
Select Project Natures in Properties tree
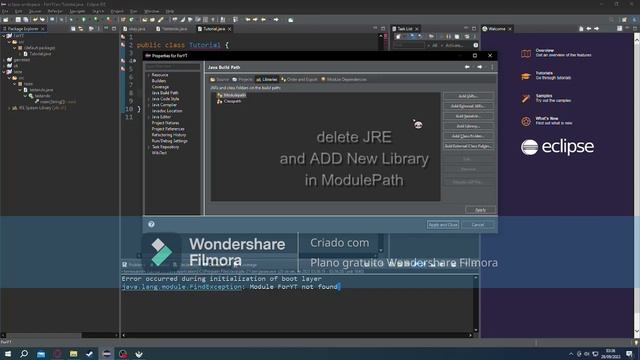coord(165,123)
